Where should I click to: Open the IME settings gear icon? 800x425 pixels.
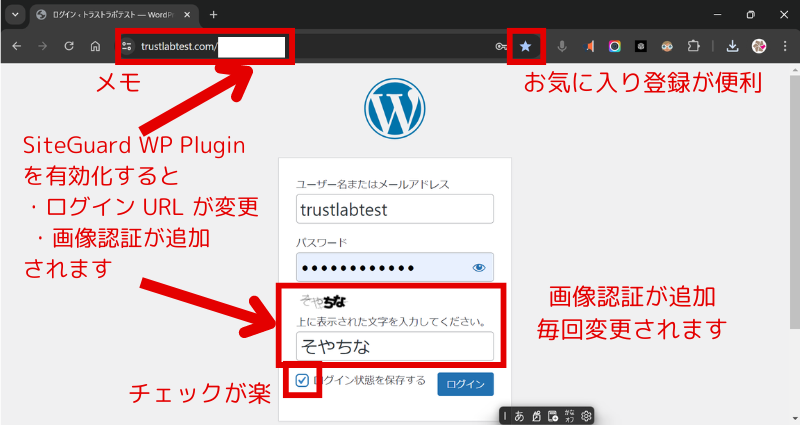pyautogui.click(x=586, y=416)
